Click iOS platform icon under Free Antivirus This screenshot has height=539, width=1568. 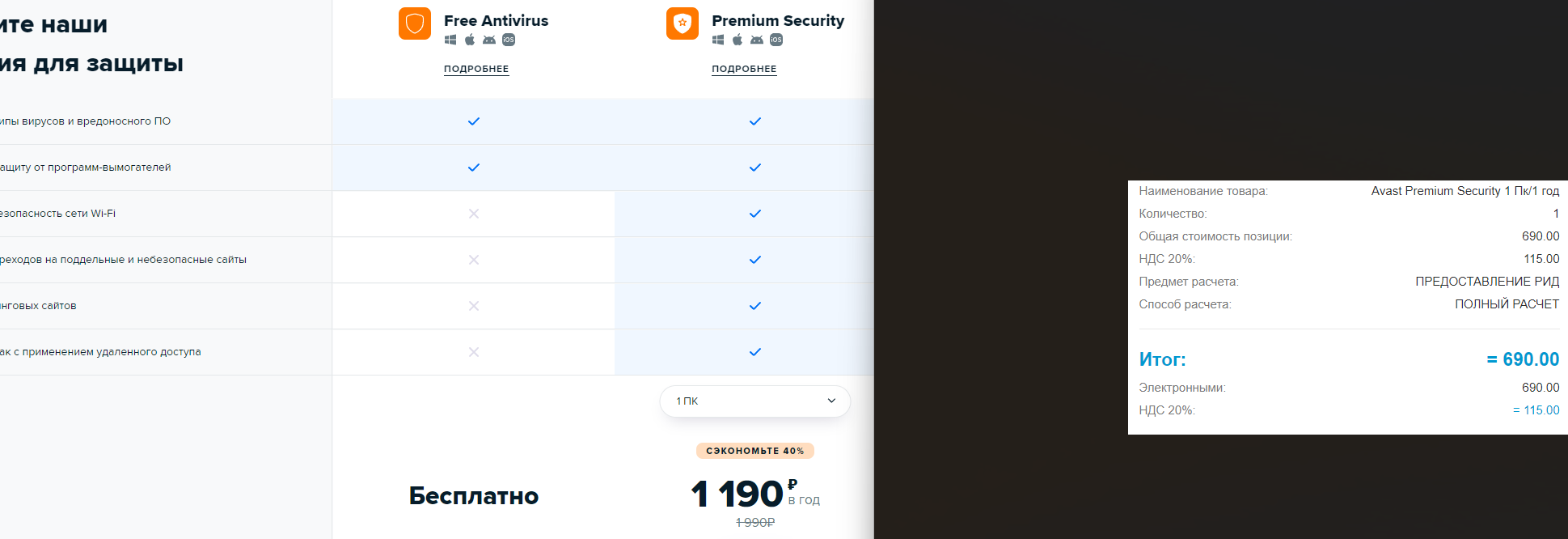[509, 40]
